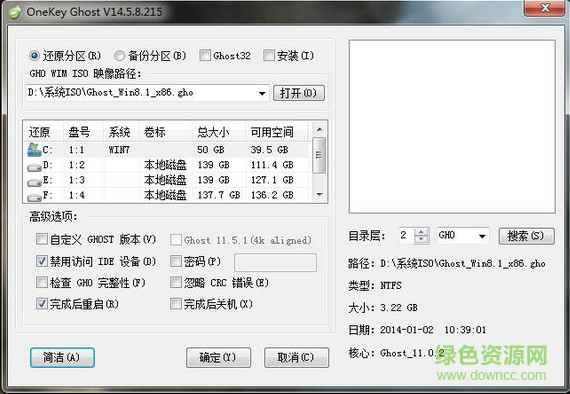Screen dimensions: 570x394
Task: Enable 完成后关机 (X) checkbox
Action: point(176,303)
